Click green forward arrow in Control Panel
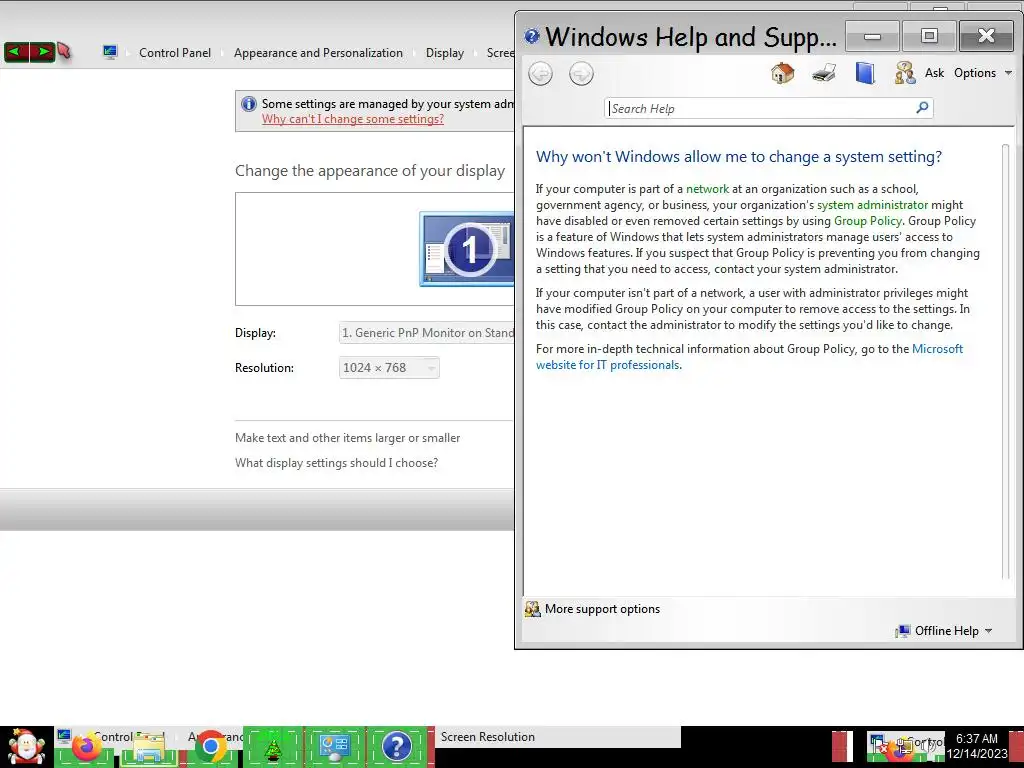The image size is (1024, 768). 42,52
